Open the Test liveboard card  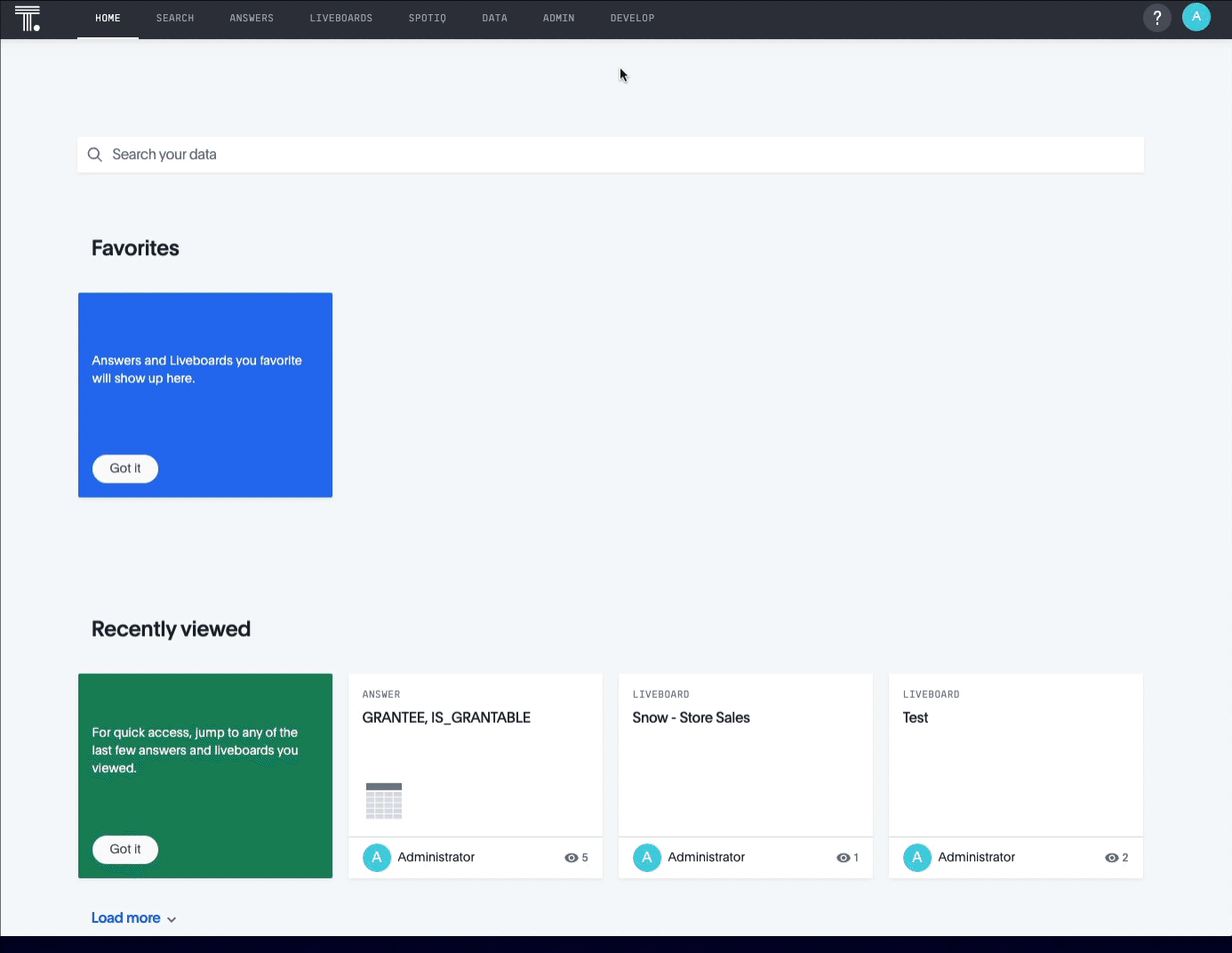916,718
